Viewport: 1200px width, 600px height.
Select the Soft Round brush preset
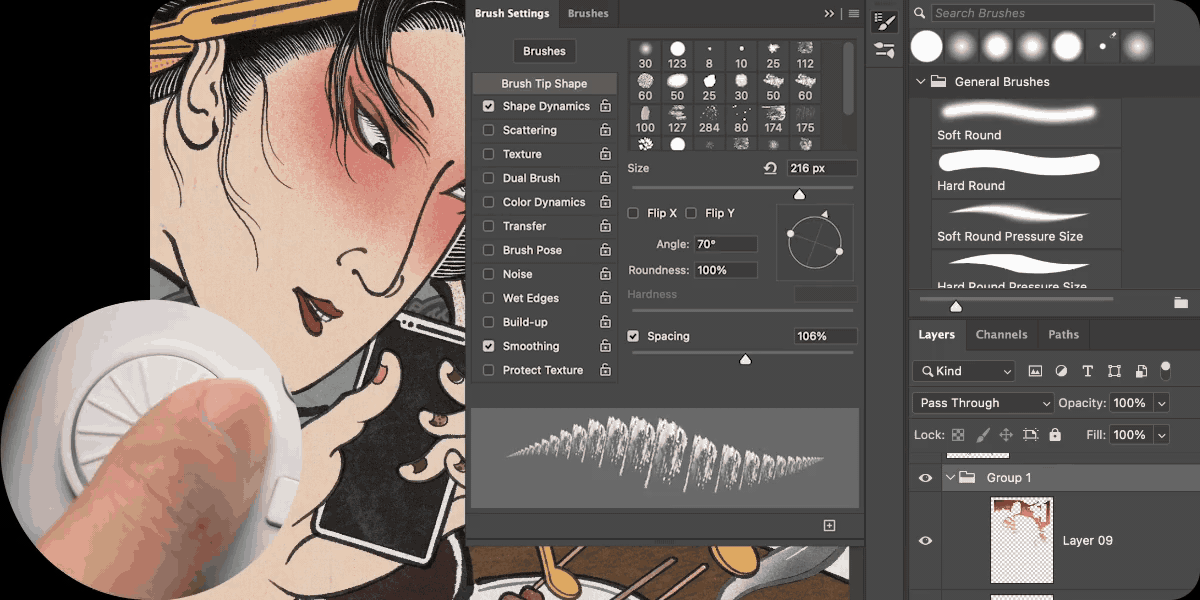coord(1026,122)
